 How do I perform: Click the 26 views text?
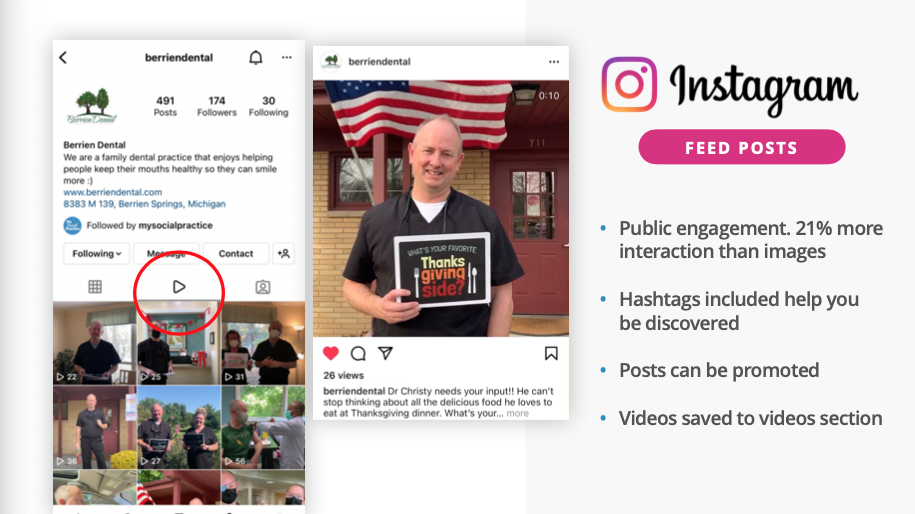pos(344,375)
